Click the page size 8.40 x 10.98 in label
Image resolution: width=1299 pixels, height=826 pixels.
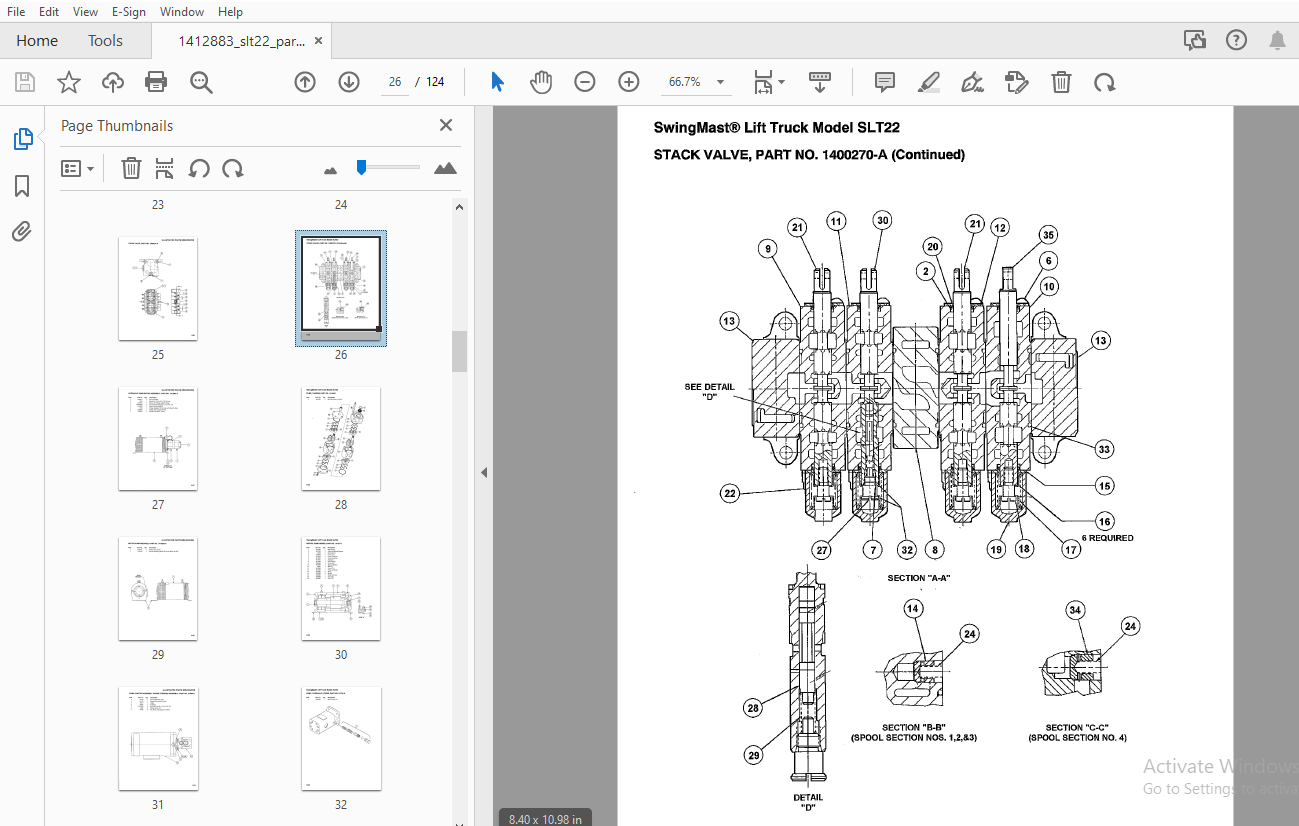(545, 818)
